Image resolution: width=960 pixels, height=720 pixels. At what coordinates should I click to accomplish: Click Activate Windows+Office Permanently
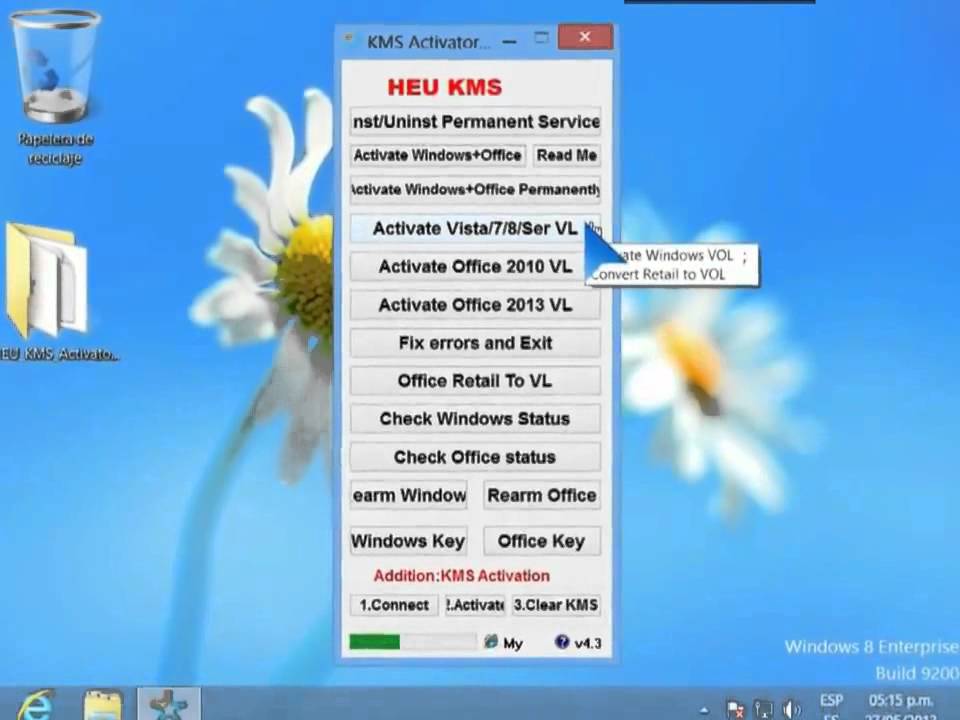tap(475, 190)
